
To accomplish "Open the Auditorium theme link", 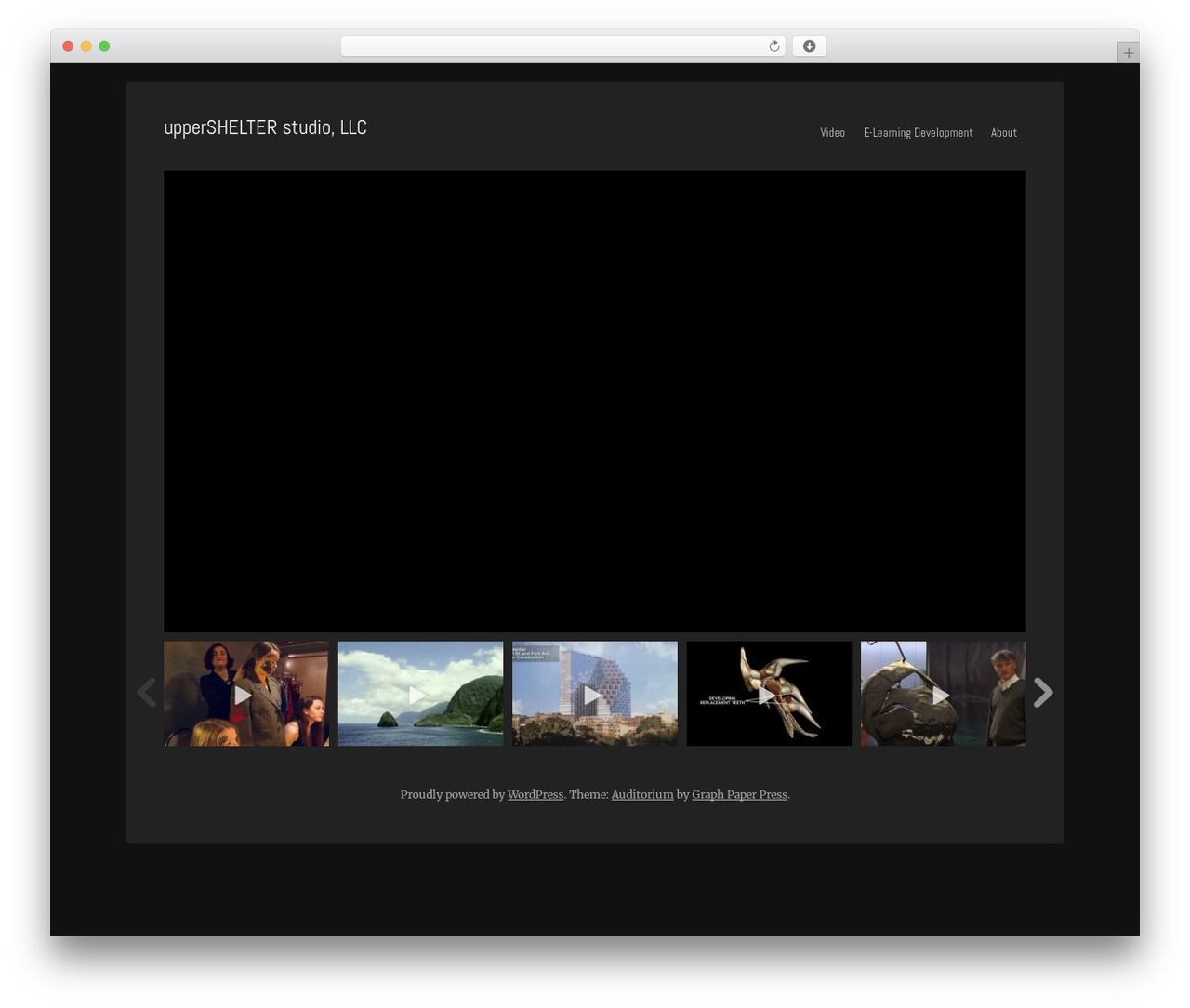I will point(642,794).
